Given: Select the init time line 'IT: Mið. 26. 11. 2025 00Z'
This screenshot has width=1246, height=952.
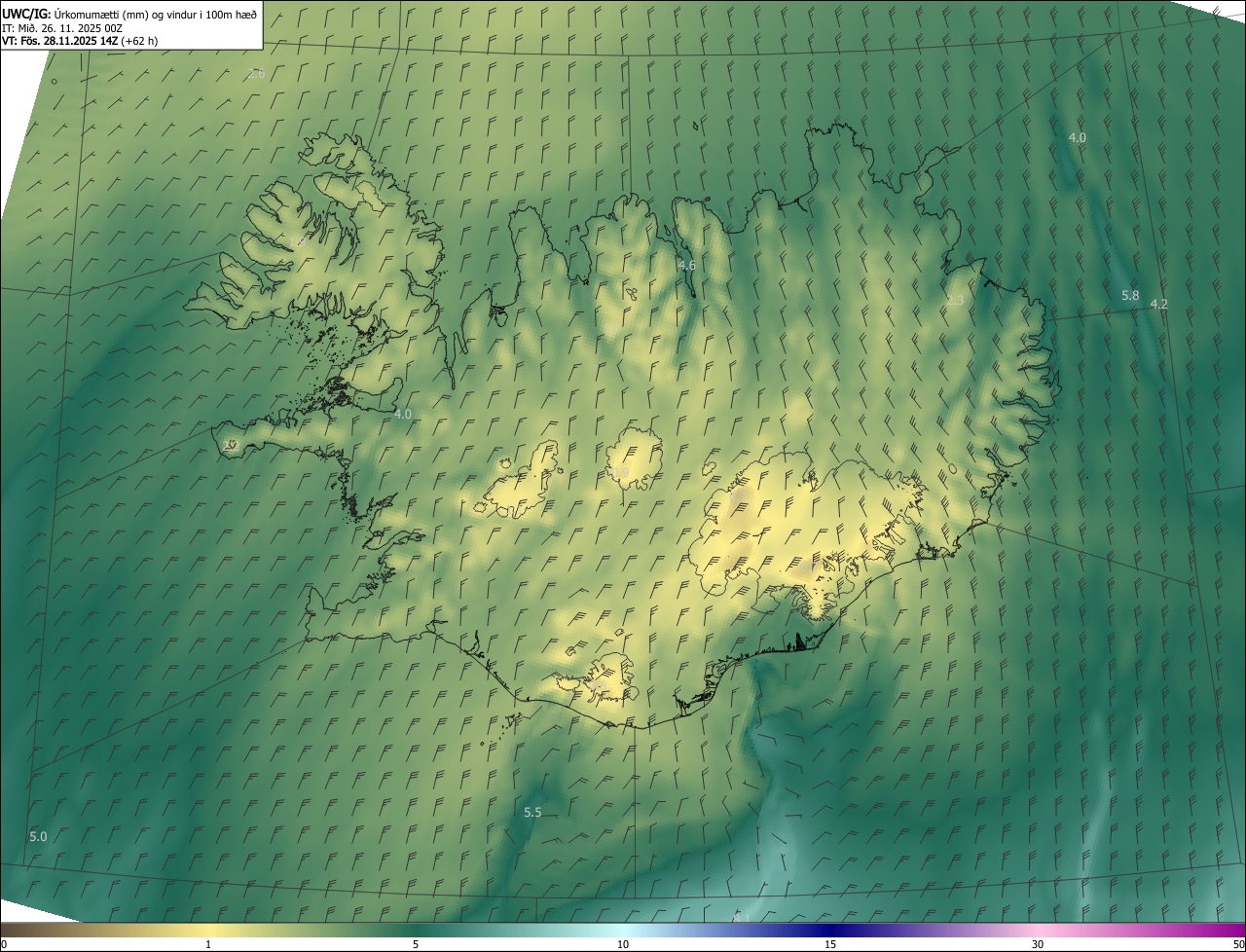Looking at the screenshot, I should (x=61, y=27).
